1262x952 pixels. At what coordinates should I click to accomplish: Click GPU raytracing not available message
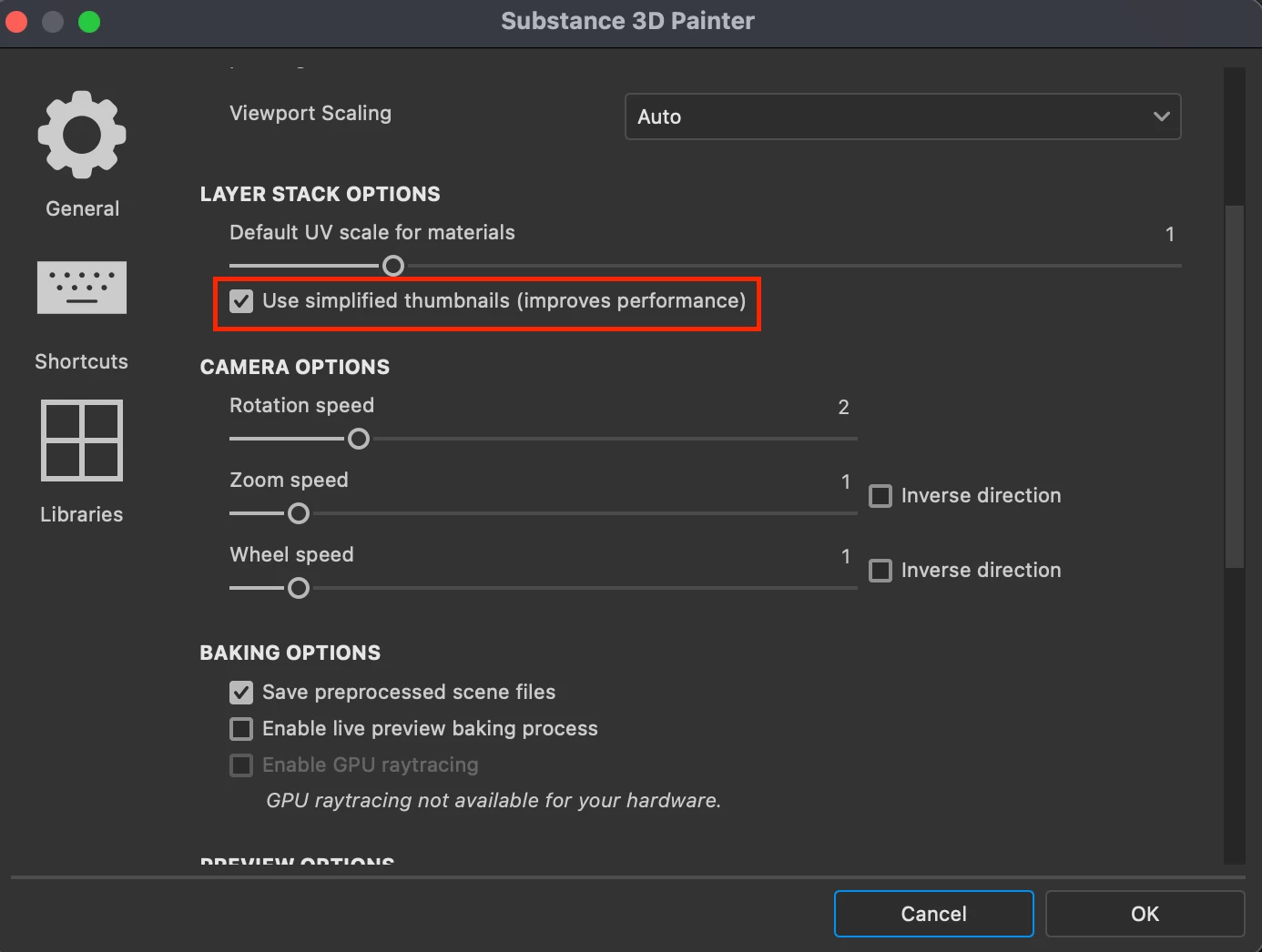click(x=494, y=801)
